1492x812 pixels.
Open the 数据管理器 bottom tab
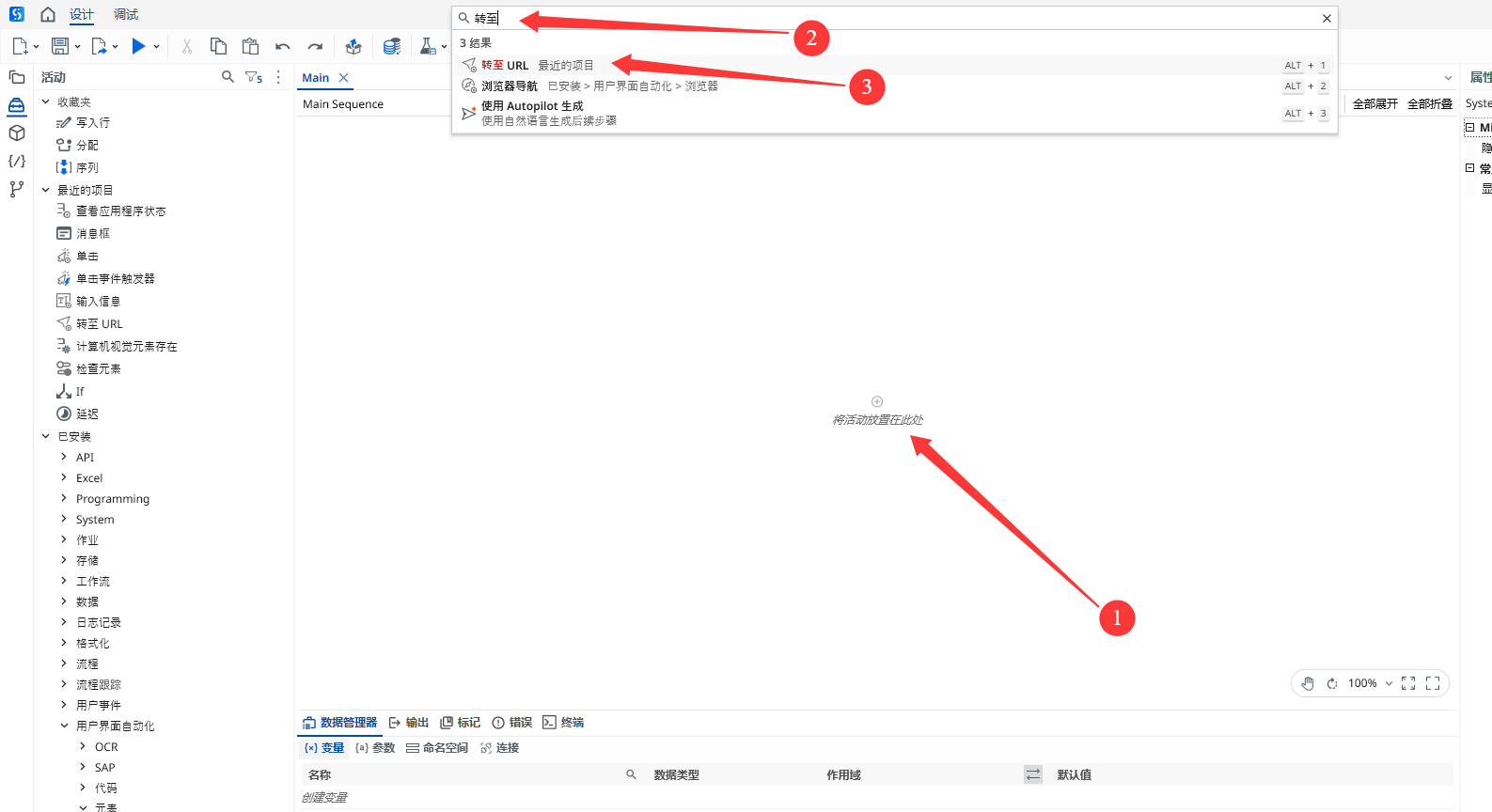339,723
